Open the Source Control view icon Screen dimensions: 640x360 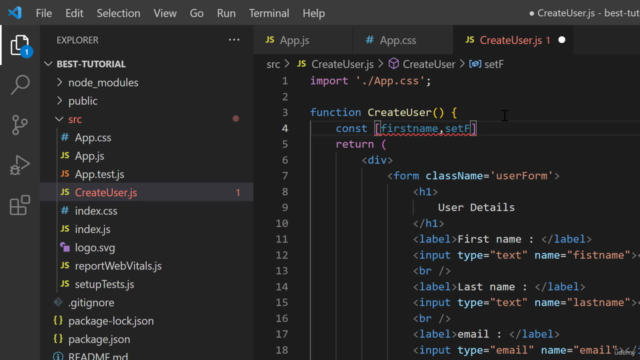click(20, 125)
